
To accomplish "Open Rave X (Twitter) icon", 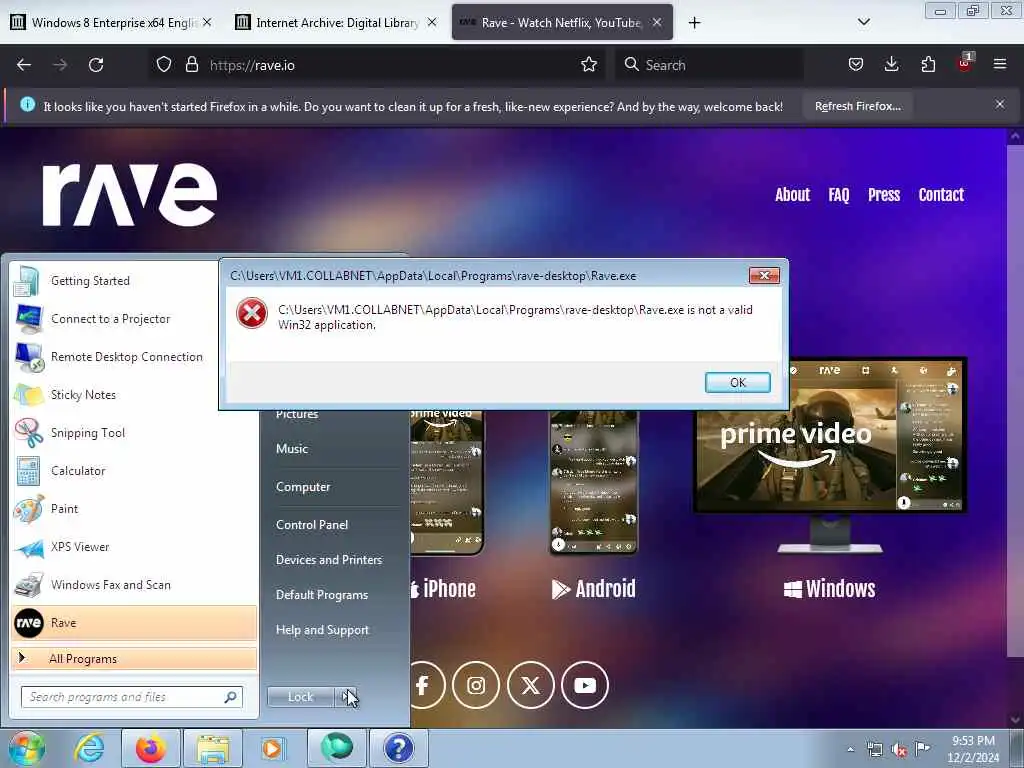I will coord(530,685).
